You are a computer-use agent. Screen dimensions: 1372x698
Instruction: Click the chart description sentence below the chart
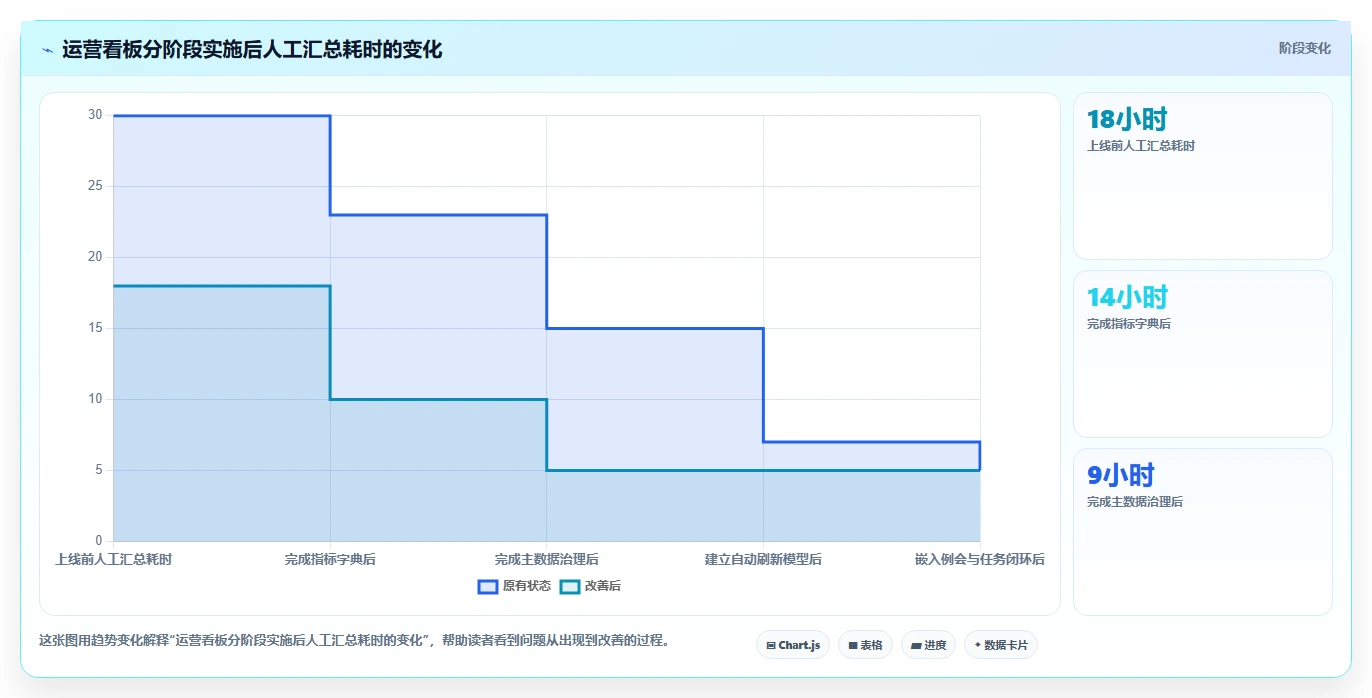354,640
